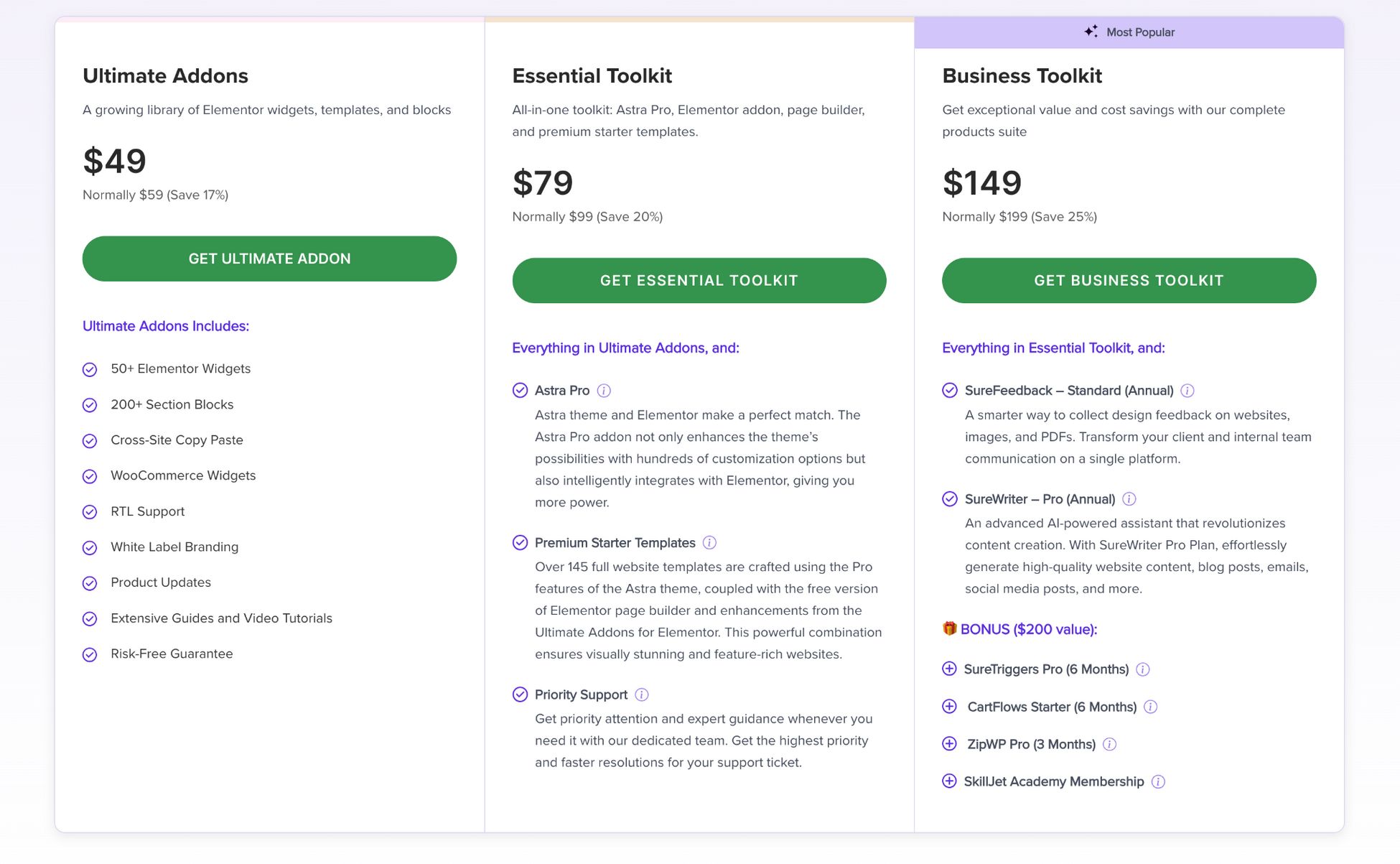Image resolution: width=1400 pixels, height=864 pixels.
Task: Select the Essential Toolkit plan title
Action: coord(592,75)
